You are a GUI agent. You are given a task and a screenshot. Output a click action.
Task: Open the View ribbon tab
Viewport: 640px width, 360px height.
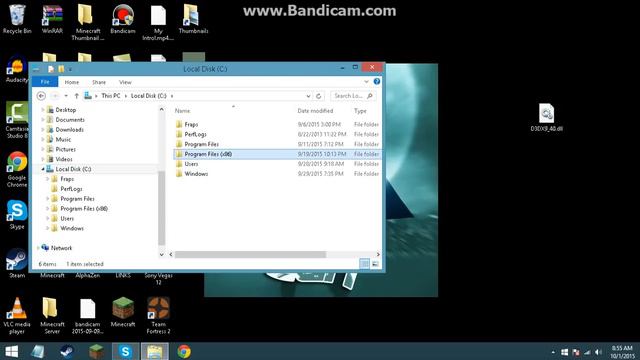125,82
